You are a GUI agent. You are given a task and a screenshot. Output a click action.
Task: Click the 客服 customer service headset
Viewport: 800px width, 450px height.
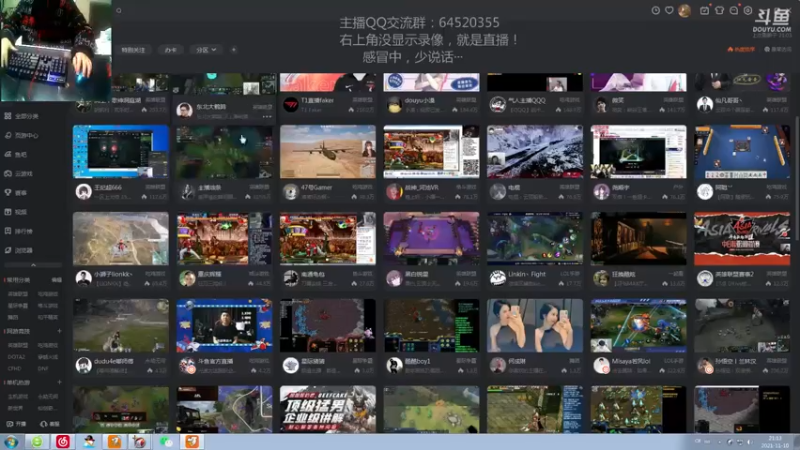(x=49, y=424)
